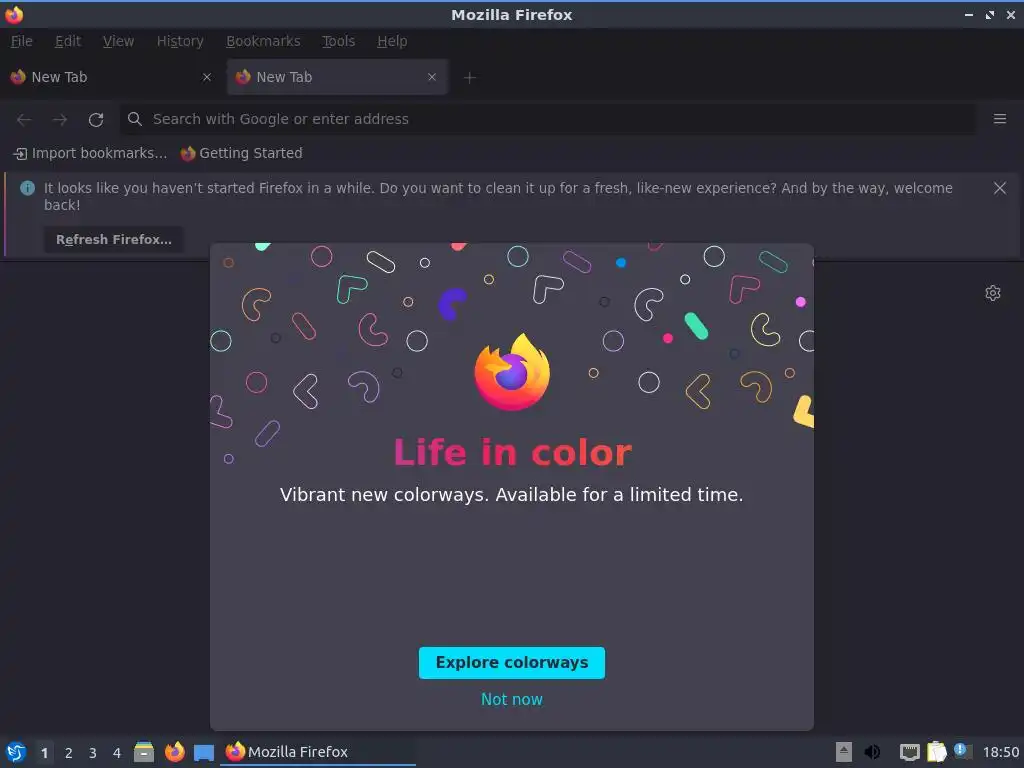Go back one page
This screenshot has height=768, width=1024.
click(x=24, y=120)
